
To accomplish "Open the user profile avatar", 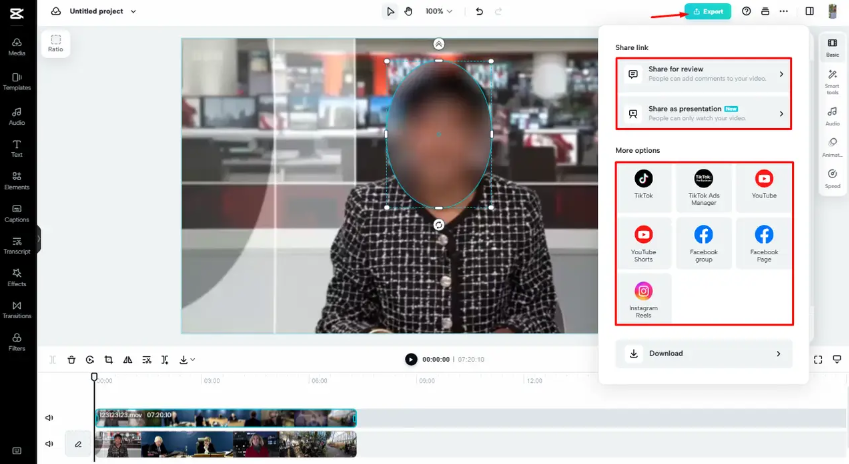I will (x=833, y=11).
